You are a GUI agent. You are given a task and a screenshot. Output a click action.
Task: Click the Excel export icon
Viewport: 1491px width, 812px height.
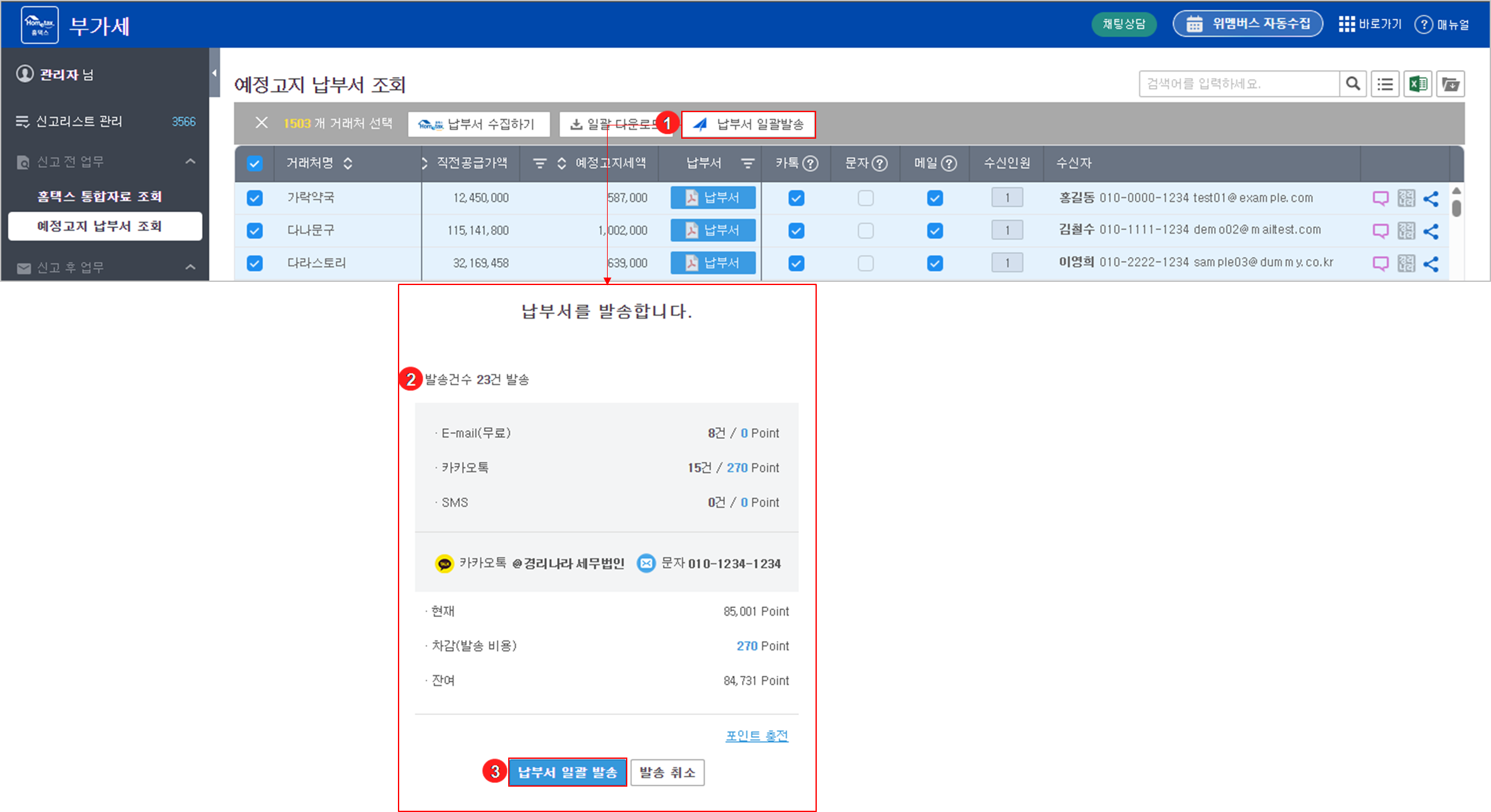[1417, 84]
